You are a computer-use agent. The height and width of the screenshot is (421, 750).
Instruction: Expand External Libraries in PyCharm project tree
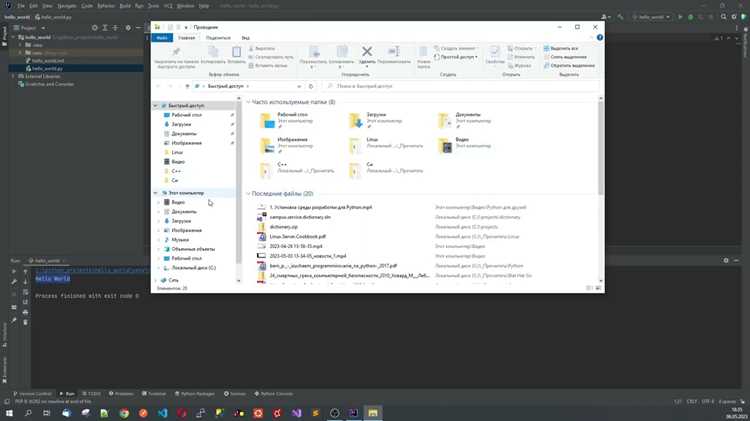coord(13,76)
